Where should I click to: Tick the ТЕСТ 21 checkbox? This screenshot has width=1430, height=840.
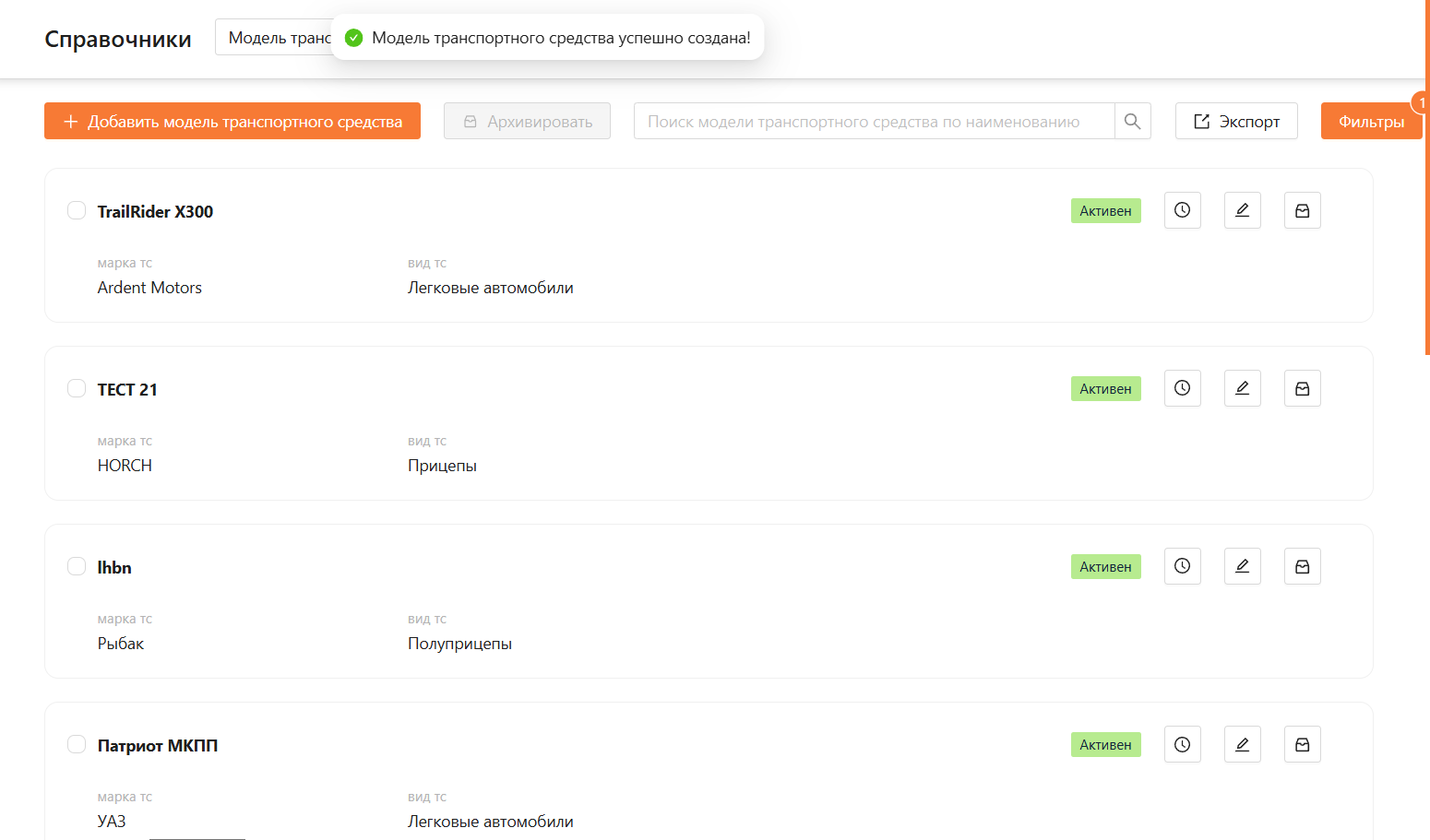(77, 388)
